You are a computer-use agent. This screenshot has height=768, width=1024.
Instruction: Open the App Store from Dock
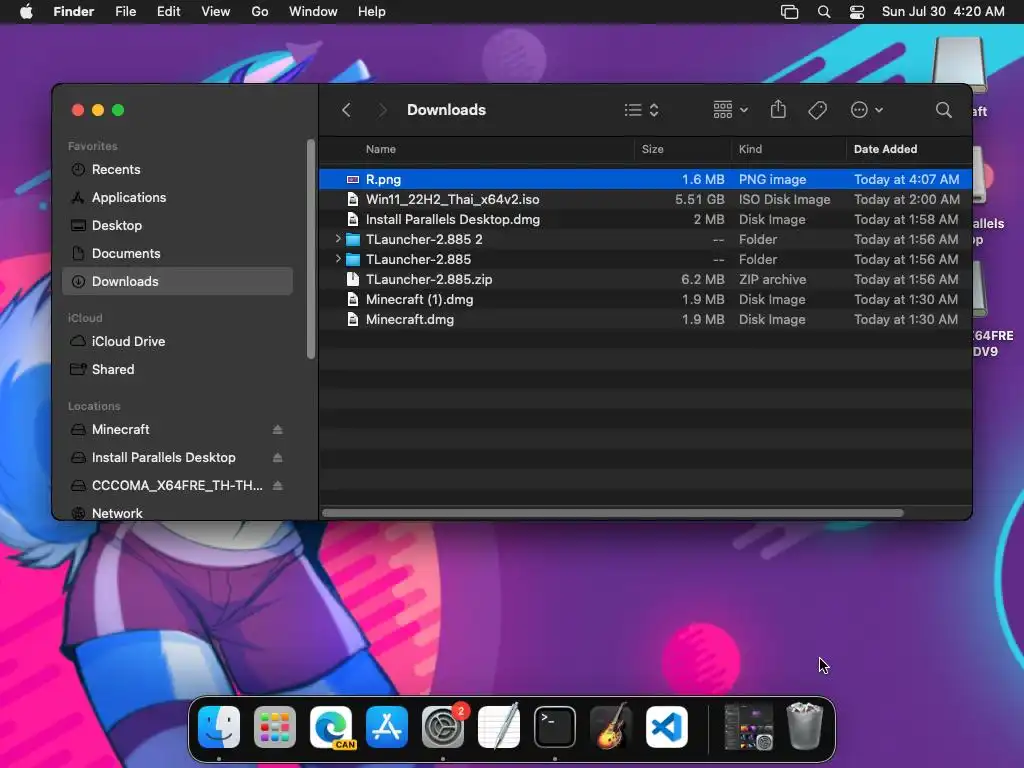tap(387, 727)
